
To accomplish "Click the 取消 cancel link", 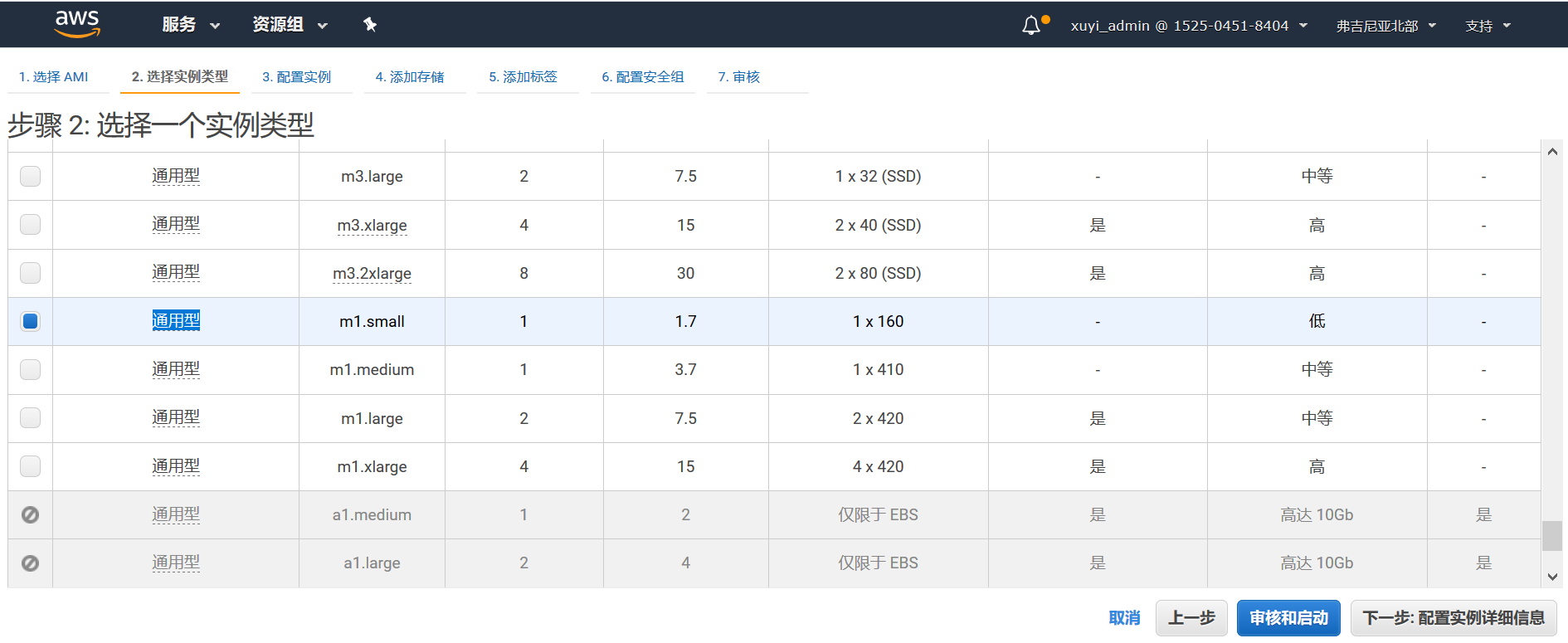I will click(1124, 618).
